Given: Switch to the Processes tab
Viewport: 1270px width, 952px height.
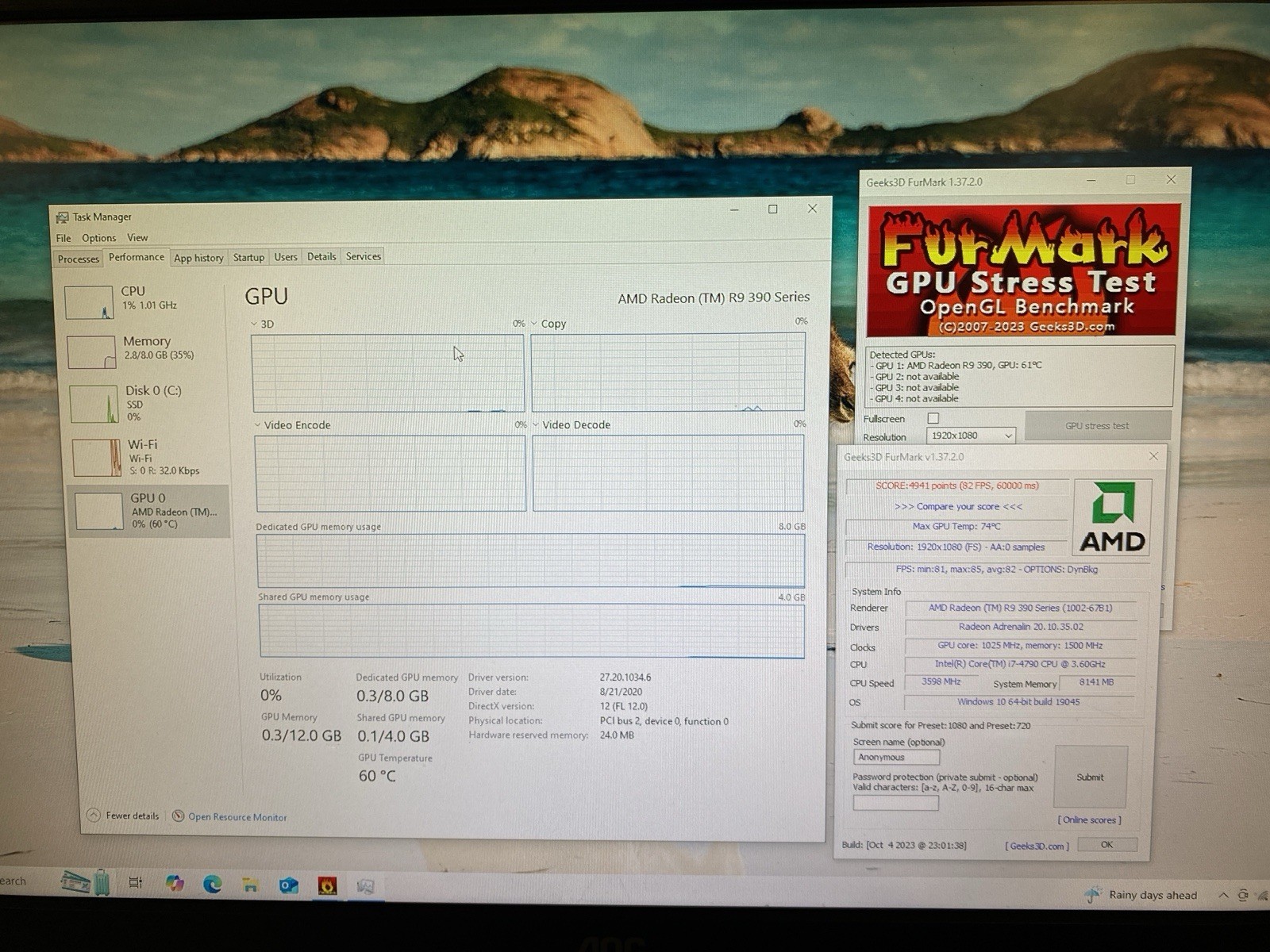Looking at the screenshot, I should point(79,259).
